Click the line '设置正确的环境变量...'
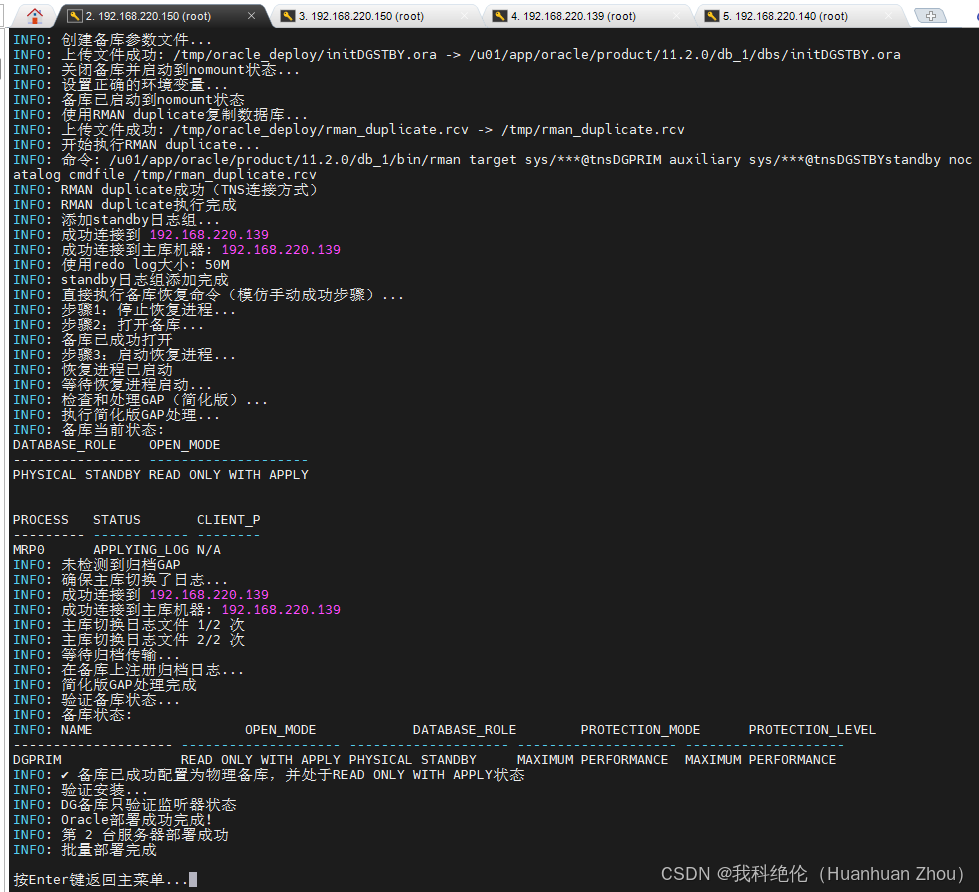 coord(121,85)
